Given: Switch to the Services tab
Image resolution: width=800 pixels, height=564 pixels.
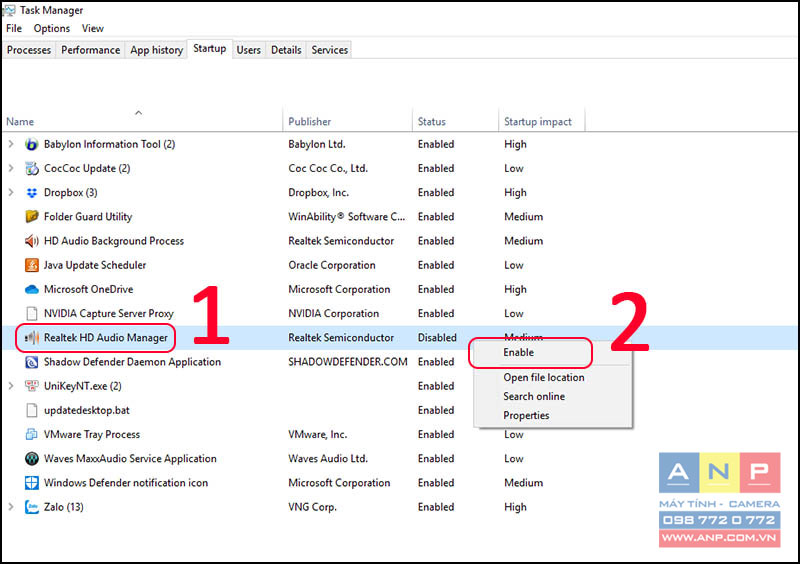Looking at the screenshot, I should (330, 50).
